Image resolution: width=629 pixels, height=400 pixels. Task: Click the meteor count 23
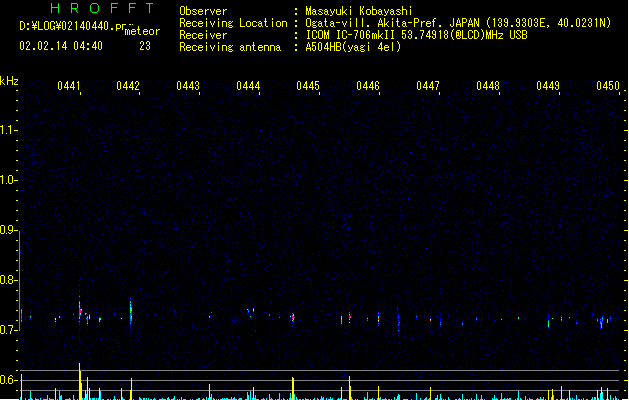[145, 46]
